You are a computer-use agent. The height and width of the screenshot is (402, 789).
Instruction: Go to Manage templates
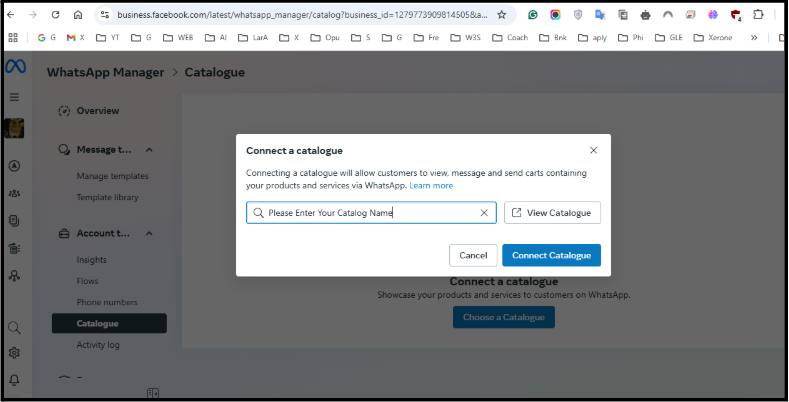112,176
